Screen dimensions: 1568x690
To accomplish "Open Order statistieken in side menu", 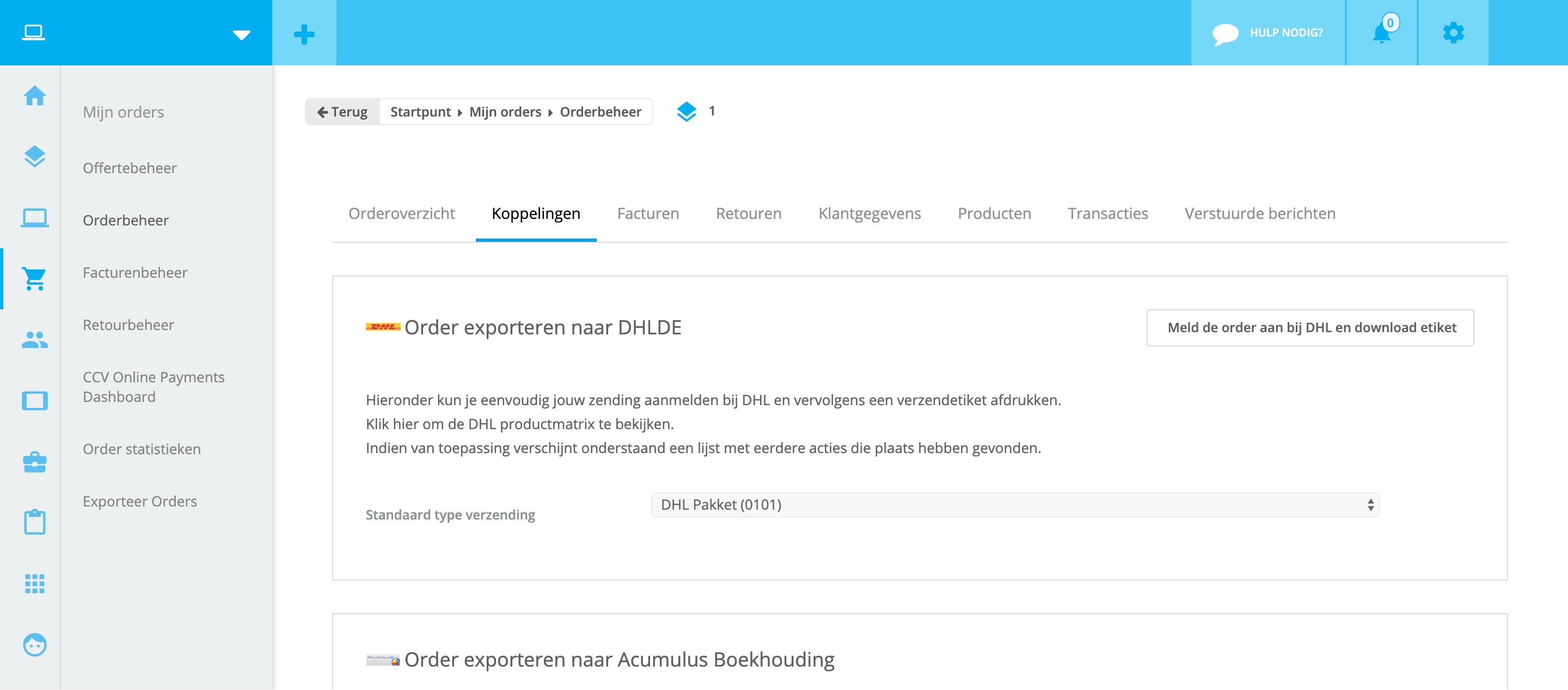I will tap(142, 449).
